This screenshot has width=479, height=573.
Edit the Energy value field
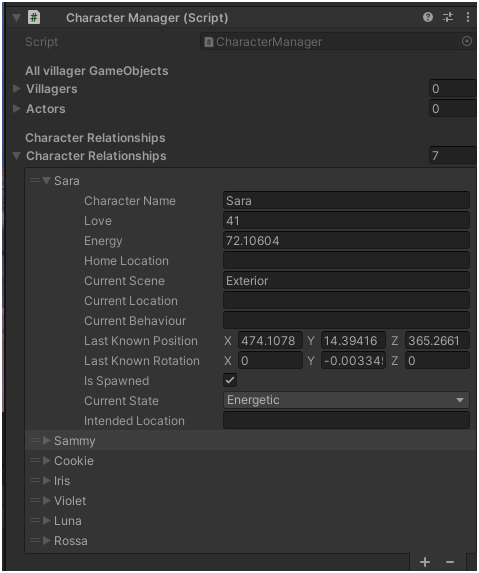pyautogui.click(x=346, y=240)
